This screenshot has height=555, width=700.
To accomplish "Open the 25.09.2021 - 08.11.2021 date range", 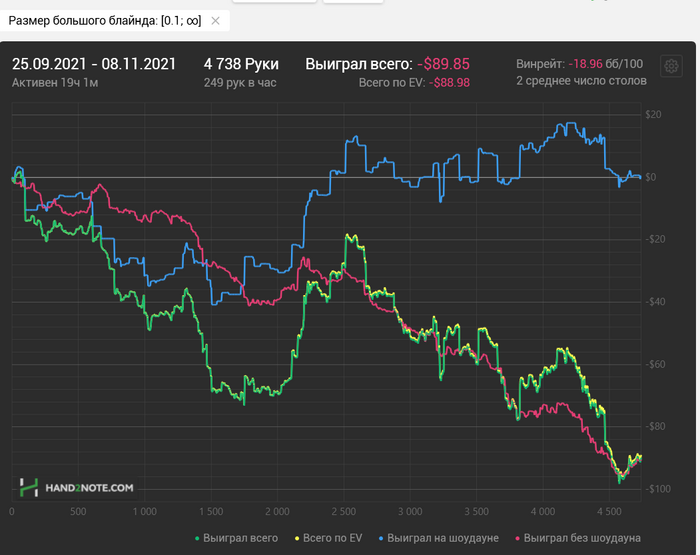I will [94, 63].
